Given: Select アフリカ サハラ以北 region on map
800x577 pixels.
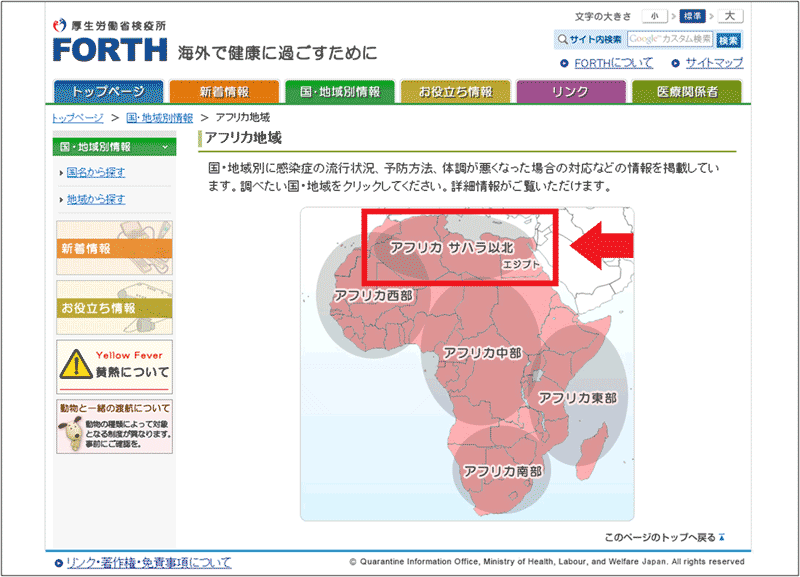Looking at the screenshot, I should (x=452, y=248).
